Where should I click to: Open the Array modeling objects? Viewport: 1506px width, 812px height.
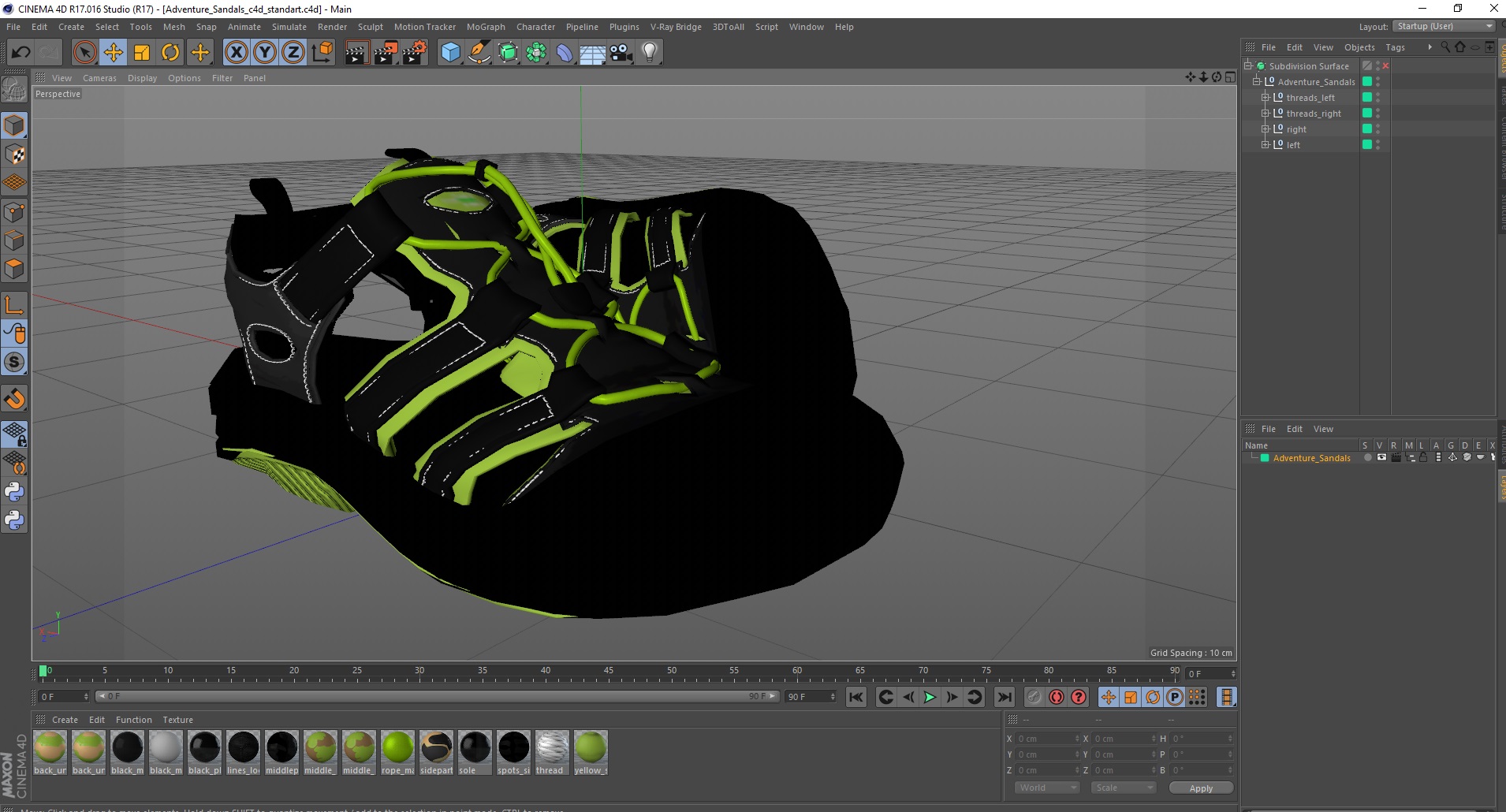coord(536,53)
